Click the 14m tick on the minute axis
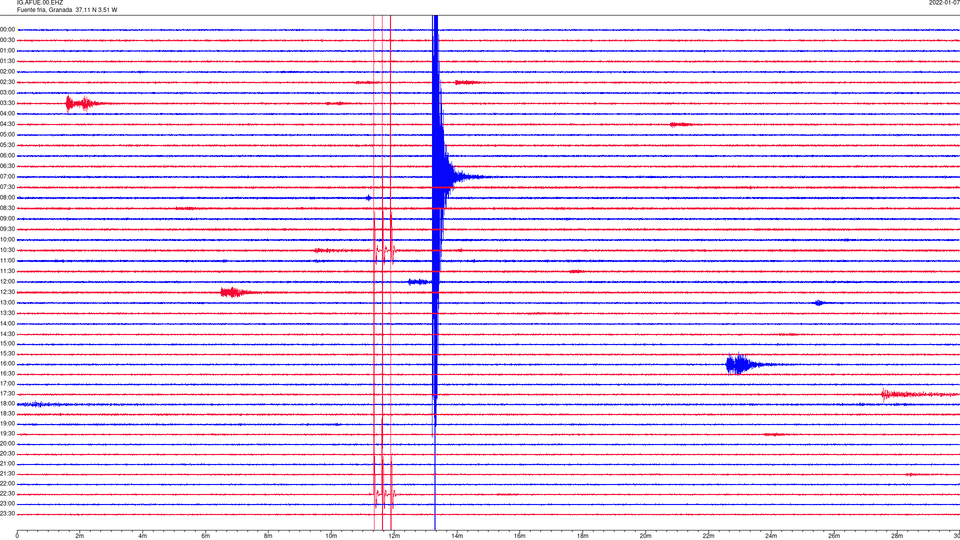 pos(457,536)
